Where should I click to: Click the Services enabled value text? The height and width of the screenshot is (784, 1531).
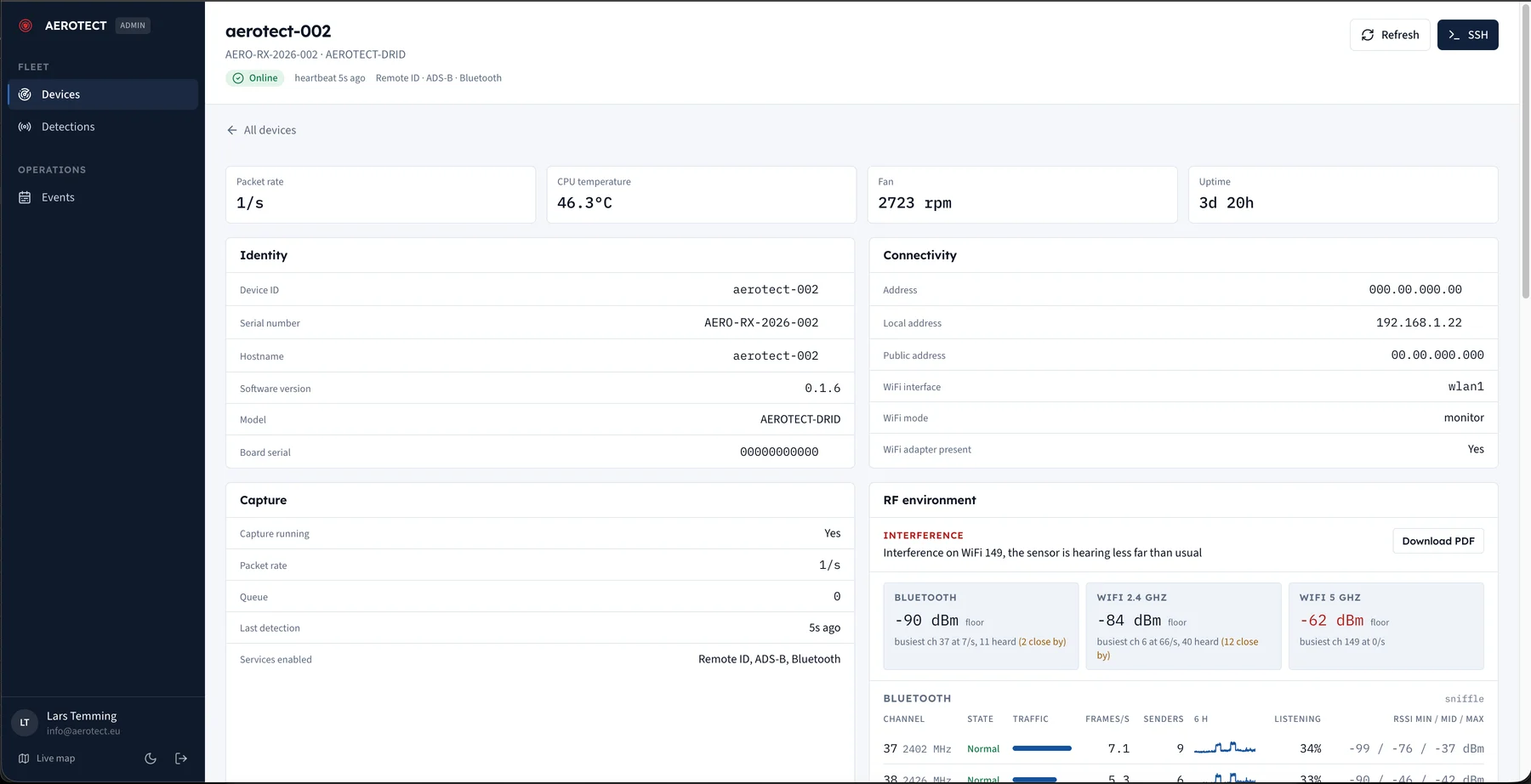[769, 659]
